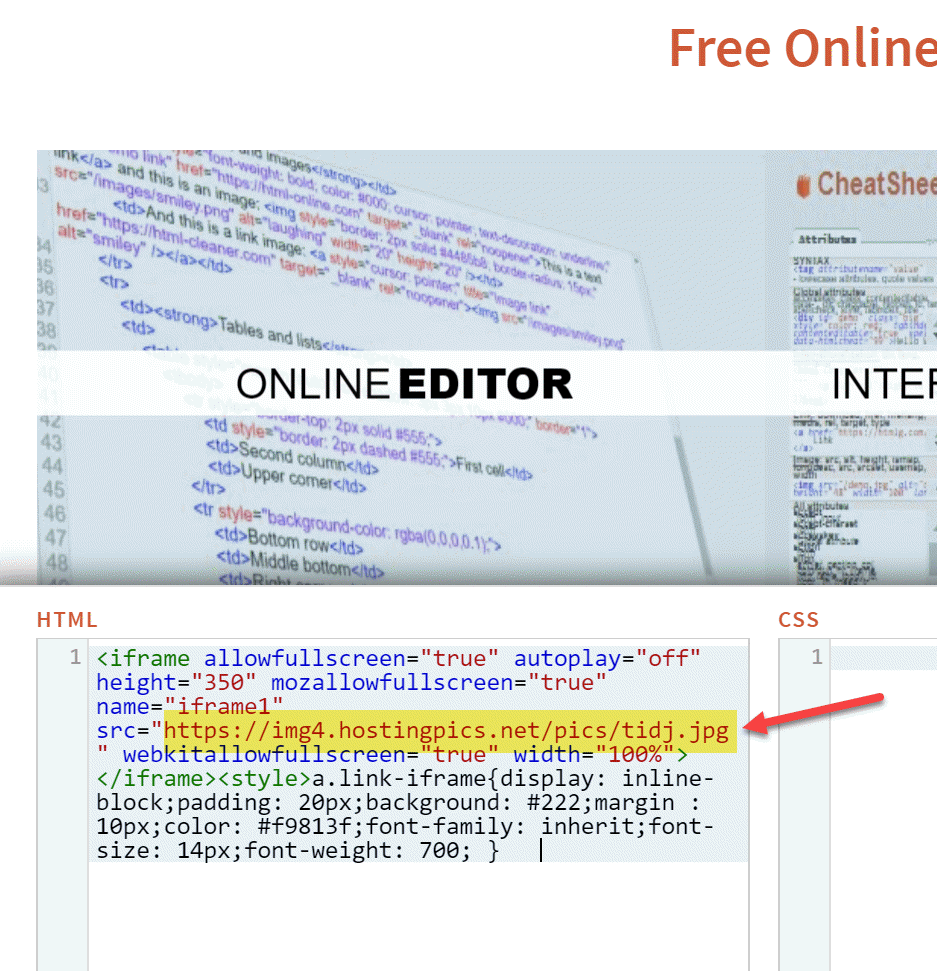Screen dimensions: 937x971
Task: Click the red arrow annotation
Action: pos(818,714)
